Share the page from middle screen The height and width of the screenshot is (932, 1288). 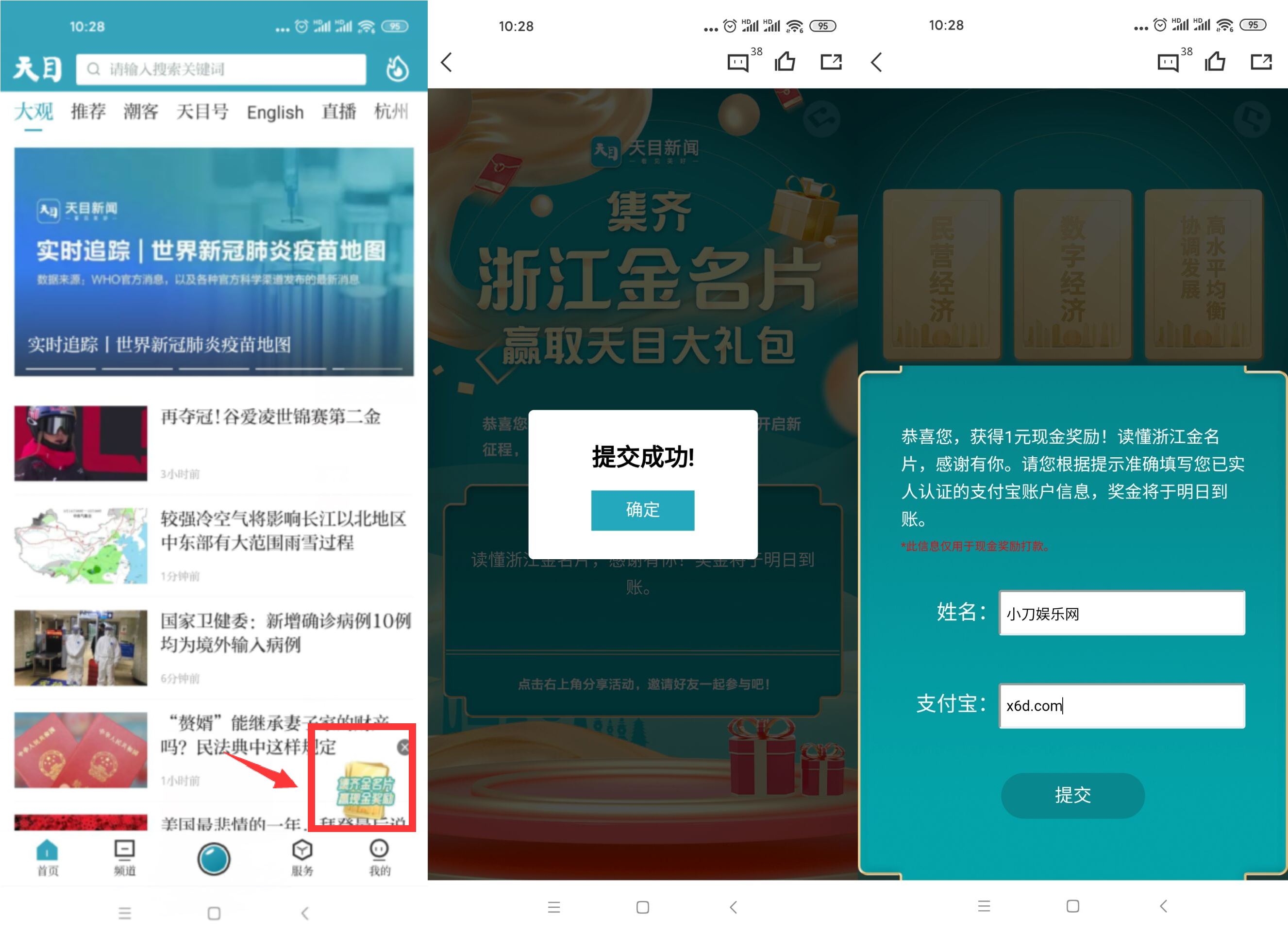click(832, 61)
